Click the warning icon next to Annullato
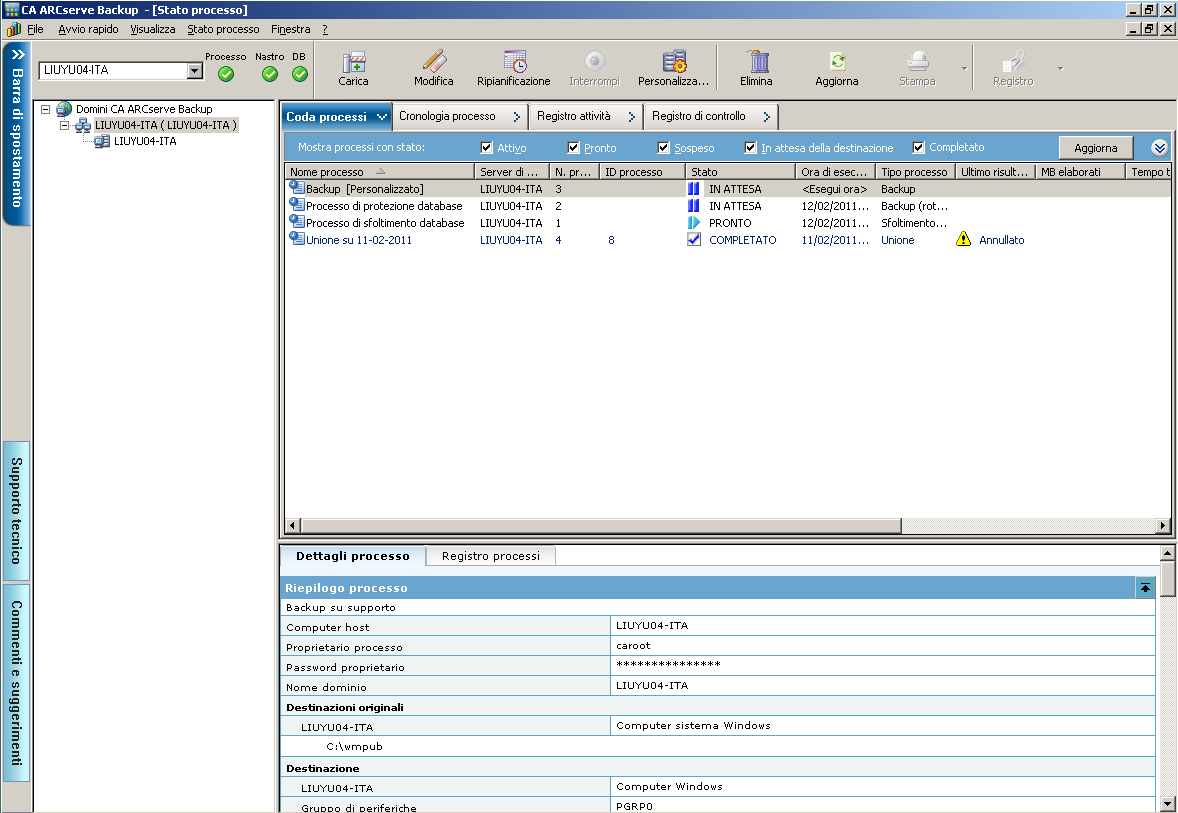The height and width of the screenshot is (813, 1178). coord(964,240)
